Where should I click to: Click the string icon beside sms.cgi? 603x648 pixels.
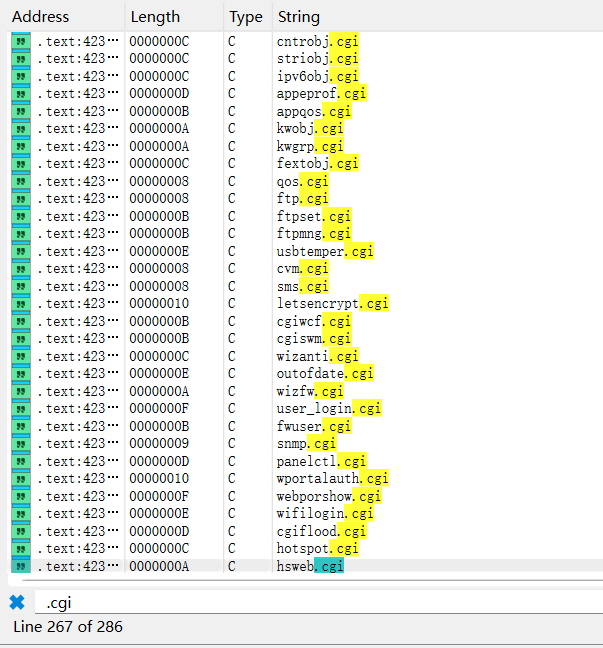pos(21,286)
